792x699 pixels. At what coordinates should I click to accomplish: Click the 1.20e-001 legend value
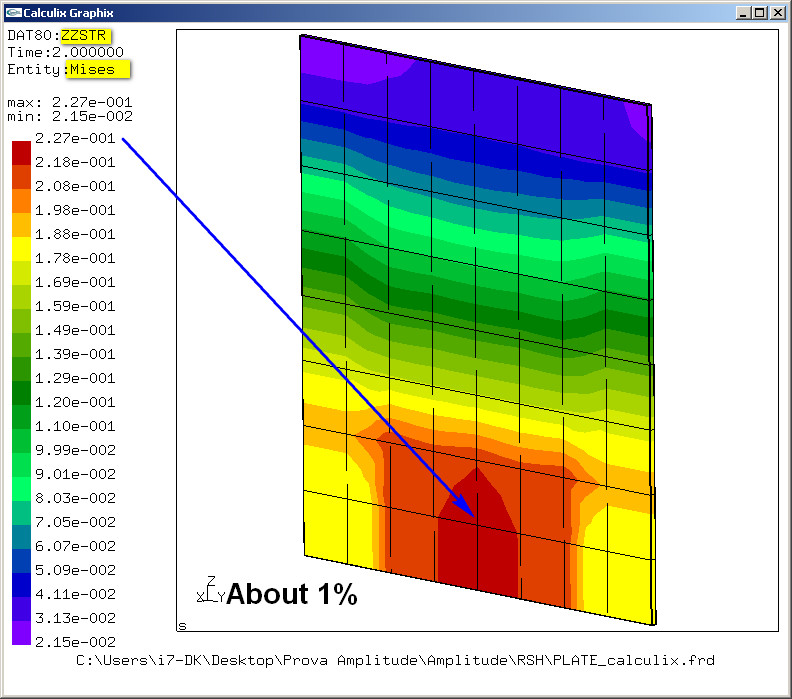75,402
